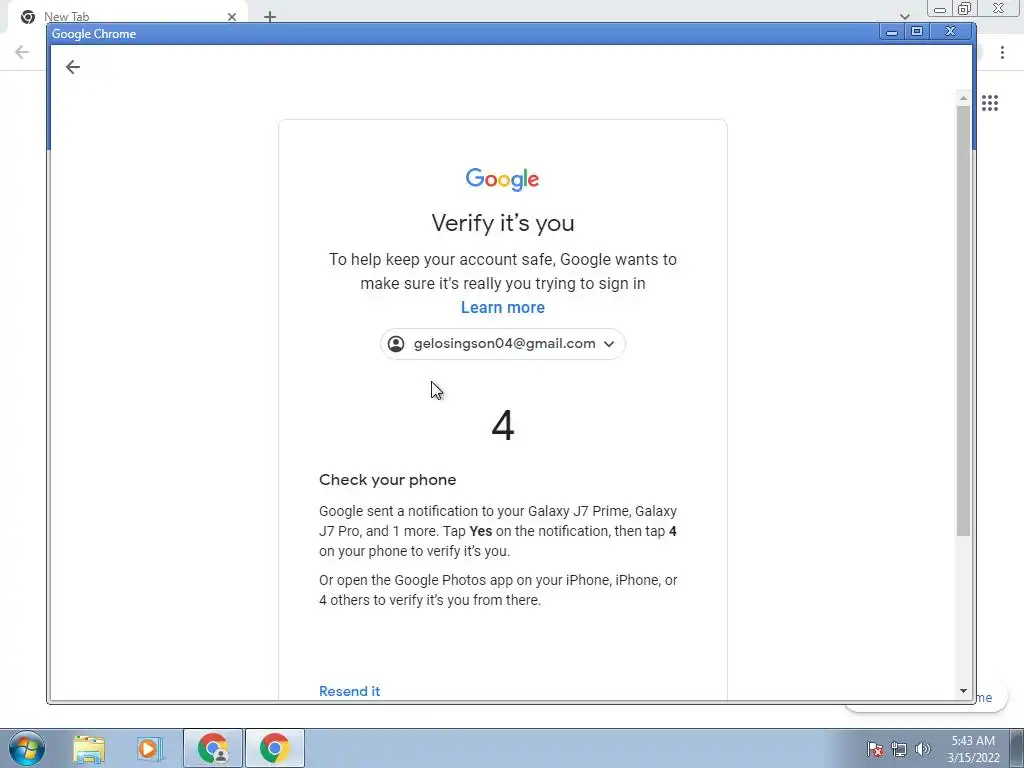1024x768 pixels.
Task: Add a new tab with the plus icon
Action: pyautogui.click(x=270, y=17)
